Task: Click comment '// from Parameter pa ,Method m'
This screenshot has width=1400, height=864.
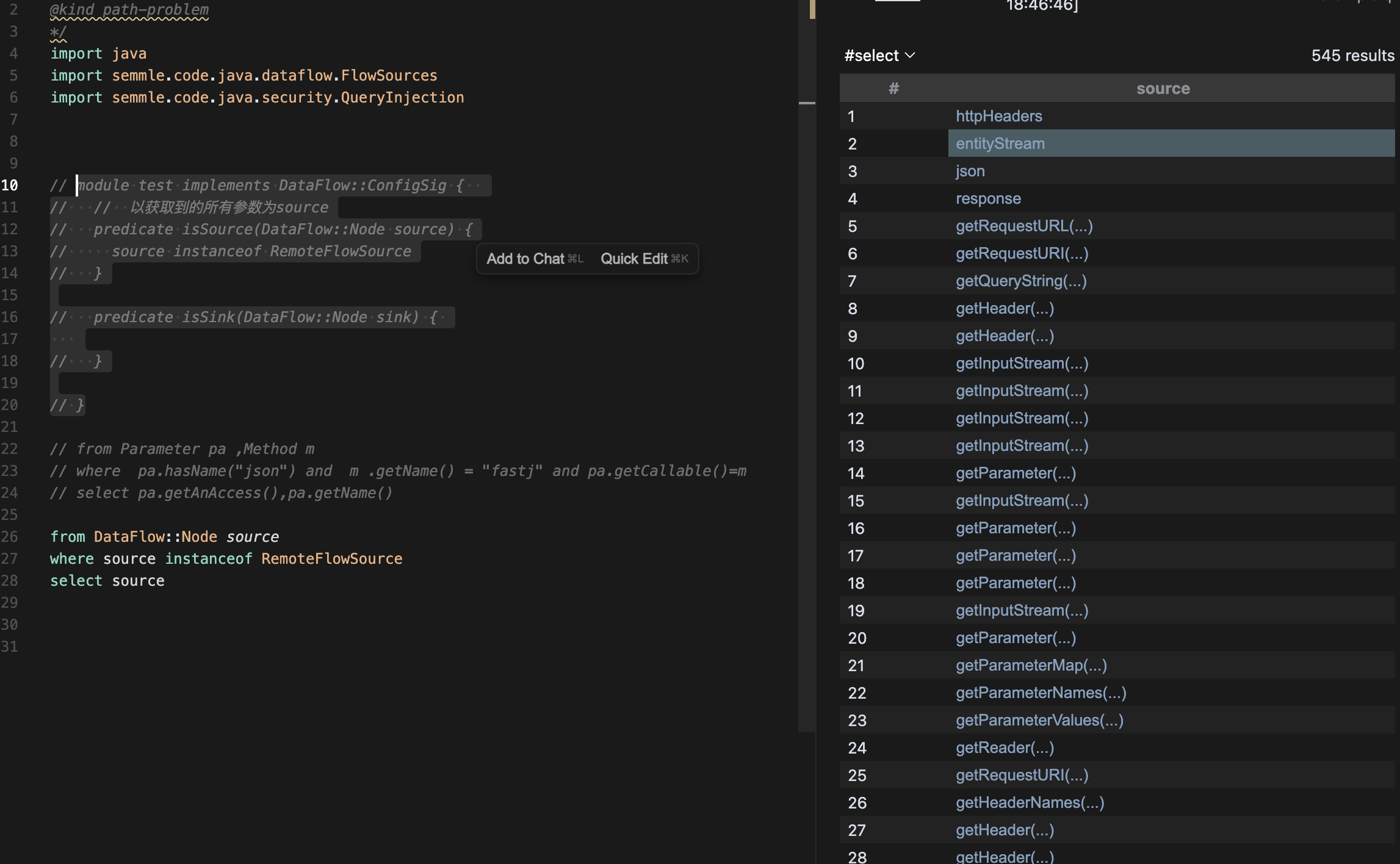Action: [x=182, y=449]
